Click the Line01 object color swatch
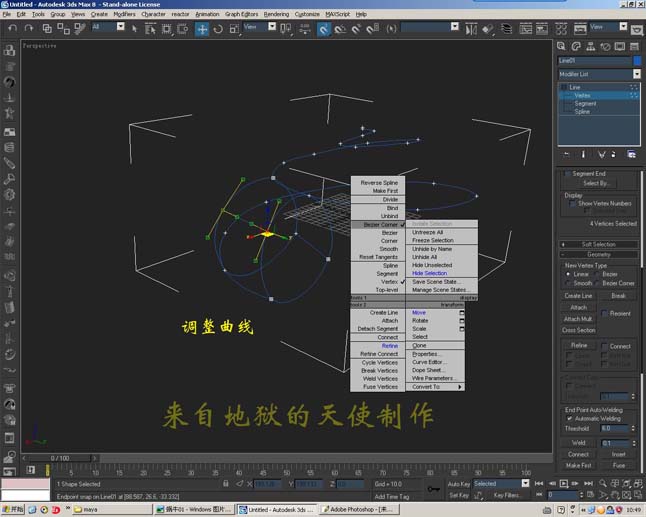This screenshot has width=646, height=517. 637,61
